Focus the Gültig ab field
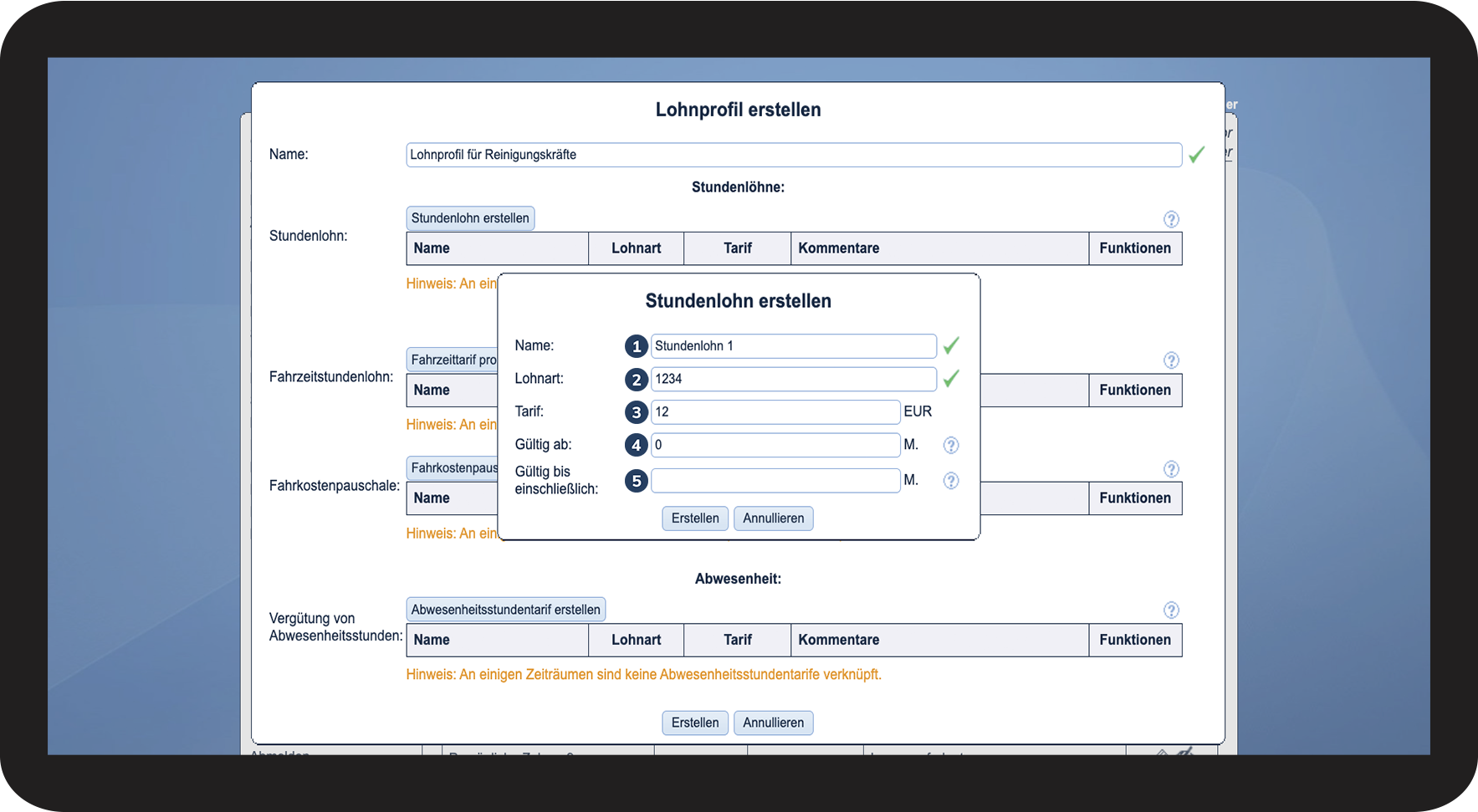Viewport: 1478px width, 812px height. click(x=775, y=445)
